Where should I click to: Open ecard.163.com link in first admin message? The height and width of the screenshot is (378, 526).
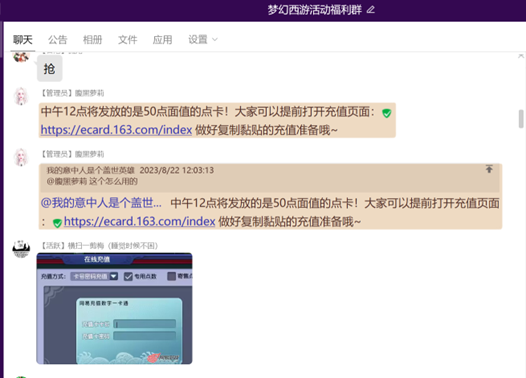(x=116, y=129)
